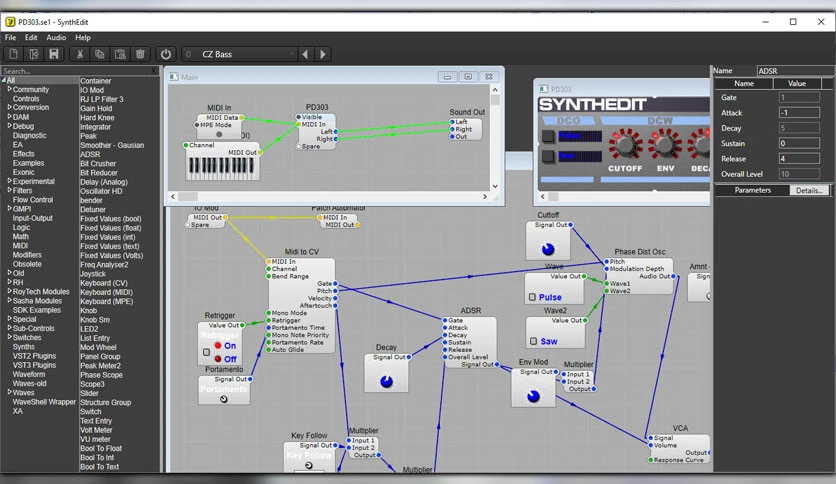
Task: Select the ADSR module in list
Action: point(90,154)
